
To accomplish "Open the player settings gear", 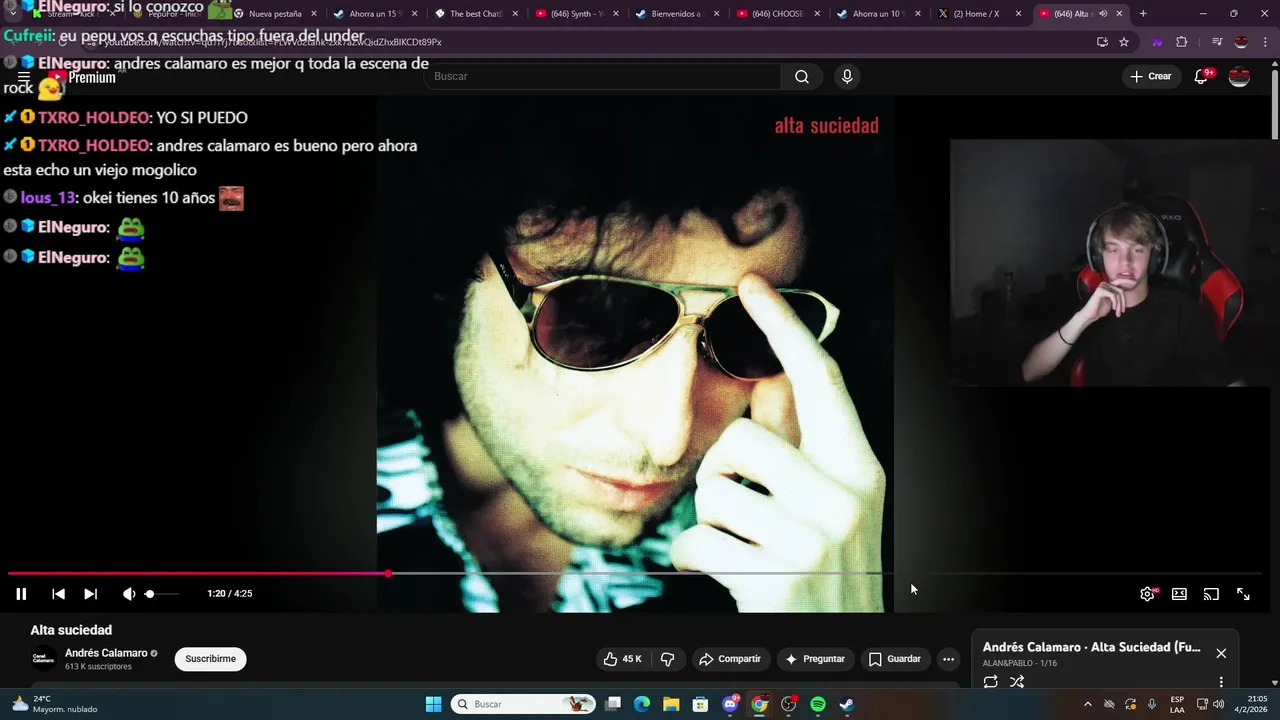I will (1147, 594).
